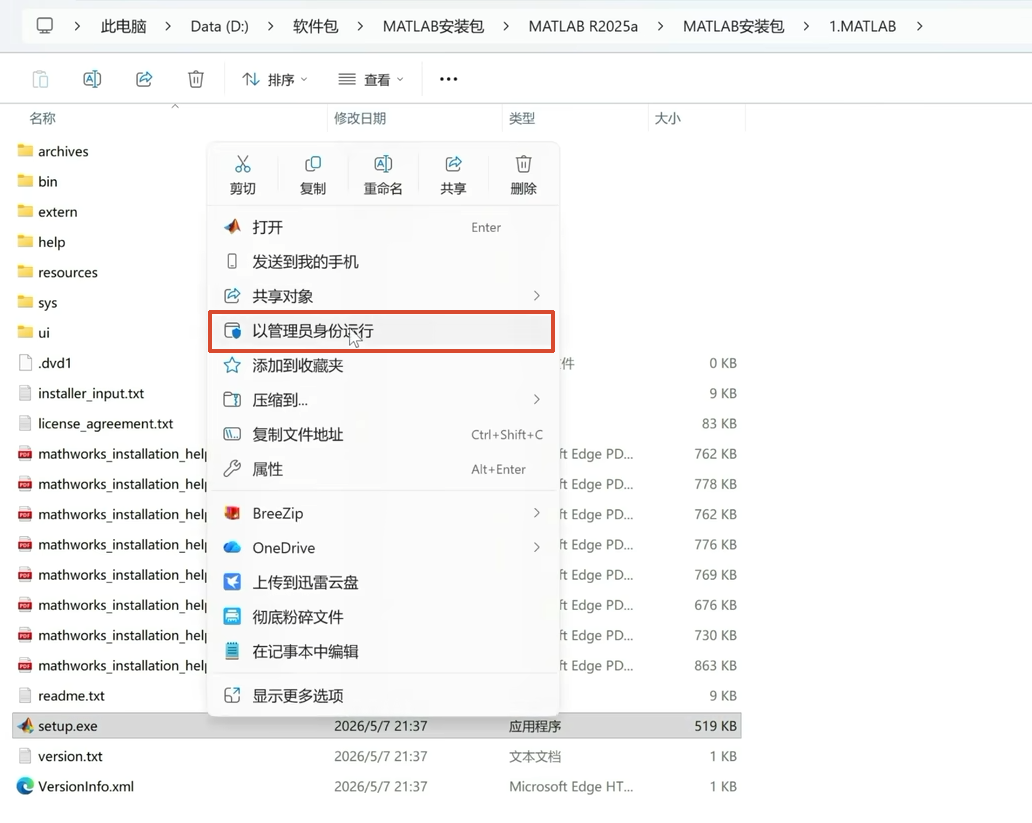Click chevron after Data (D:) breadcrumb
Viewport: 1032px width, 823px height.
[x=271, y=26]
